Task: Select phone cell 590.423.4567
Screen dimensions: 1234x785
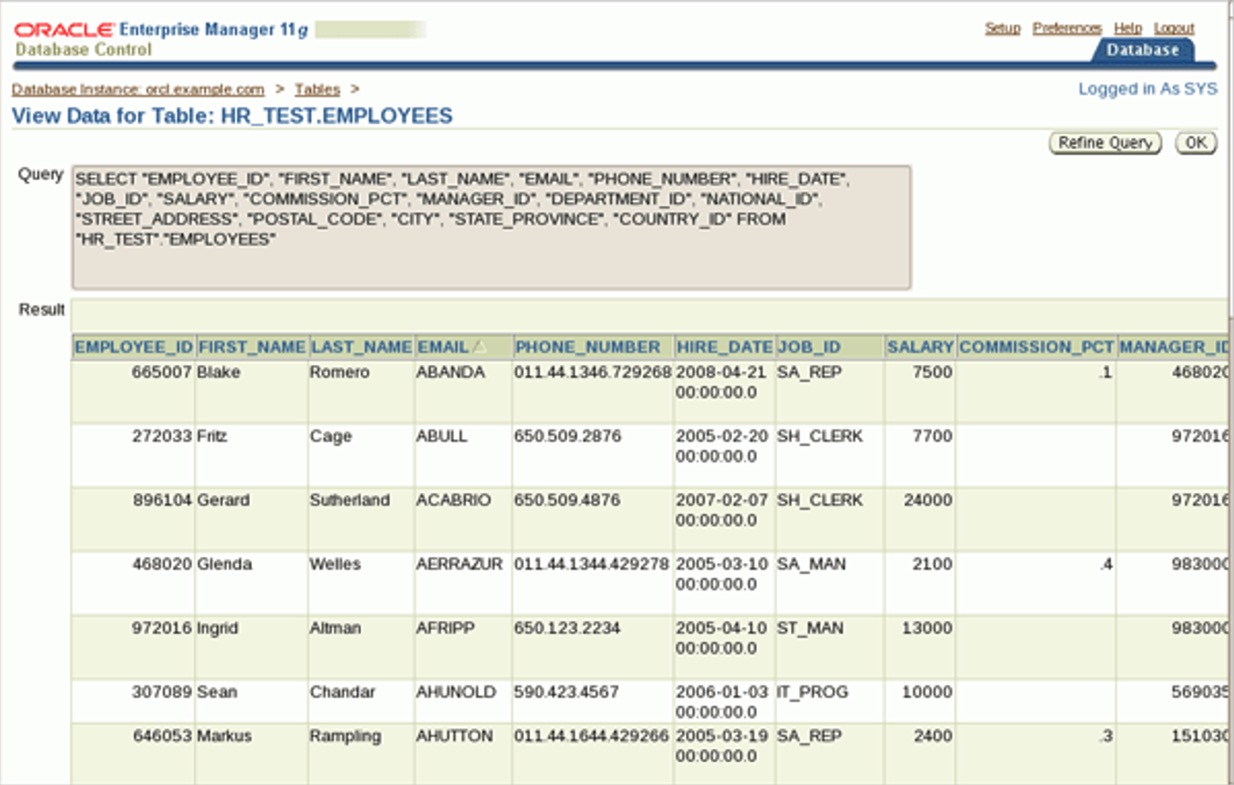Action: (567, 692)
